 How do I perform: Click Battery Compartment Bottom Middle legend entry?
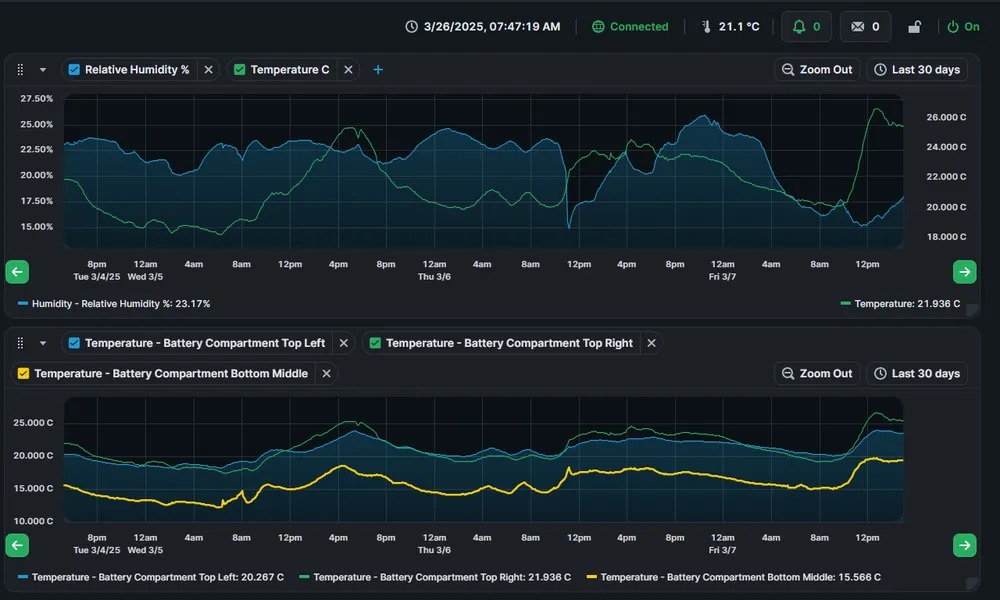[733, 577]
